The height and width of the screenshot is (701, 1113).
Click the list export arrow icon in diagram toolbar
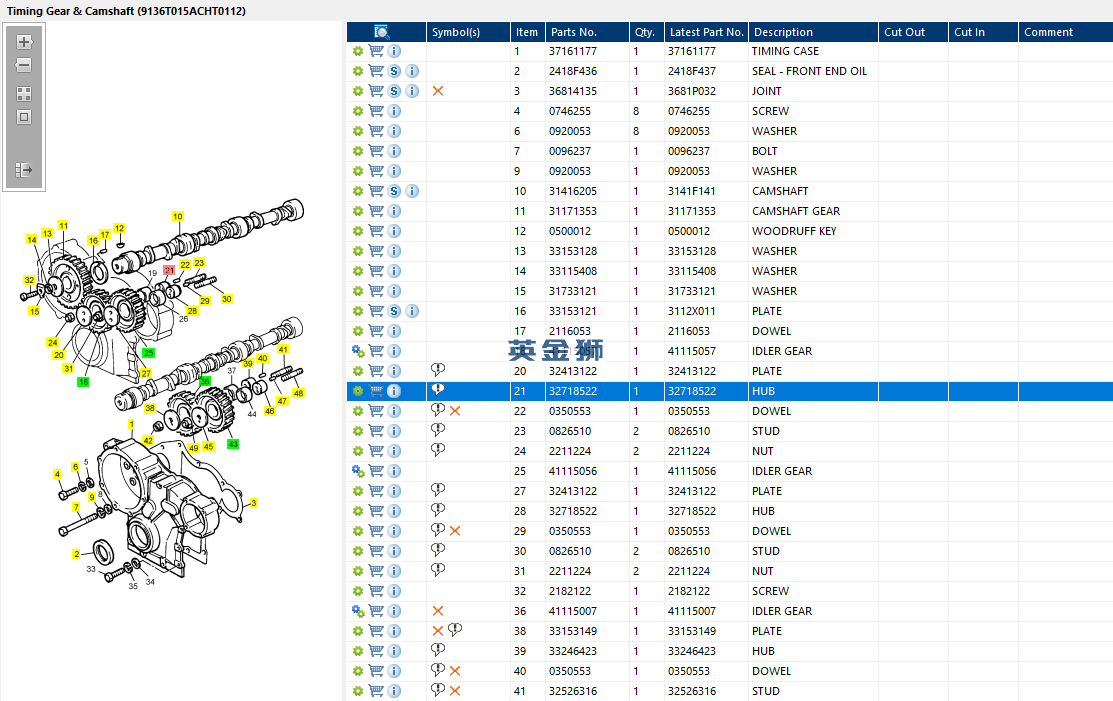click(x=24, y=170)
